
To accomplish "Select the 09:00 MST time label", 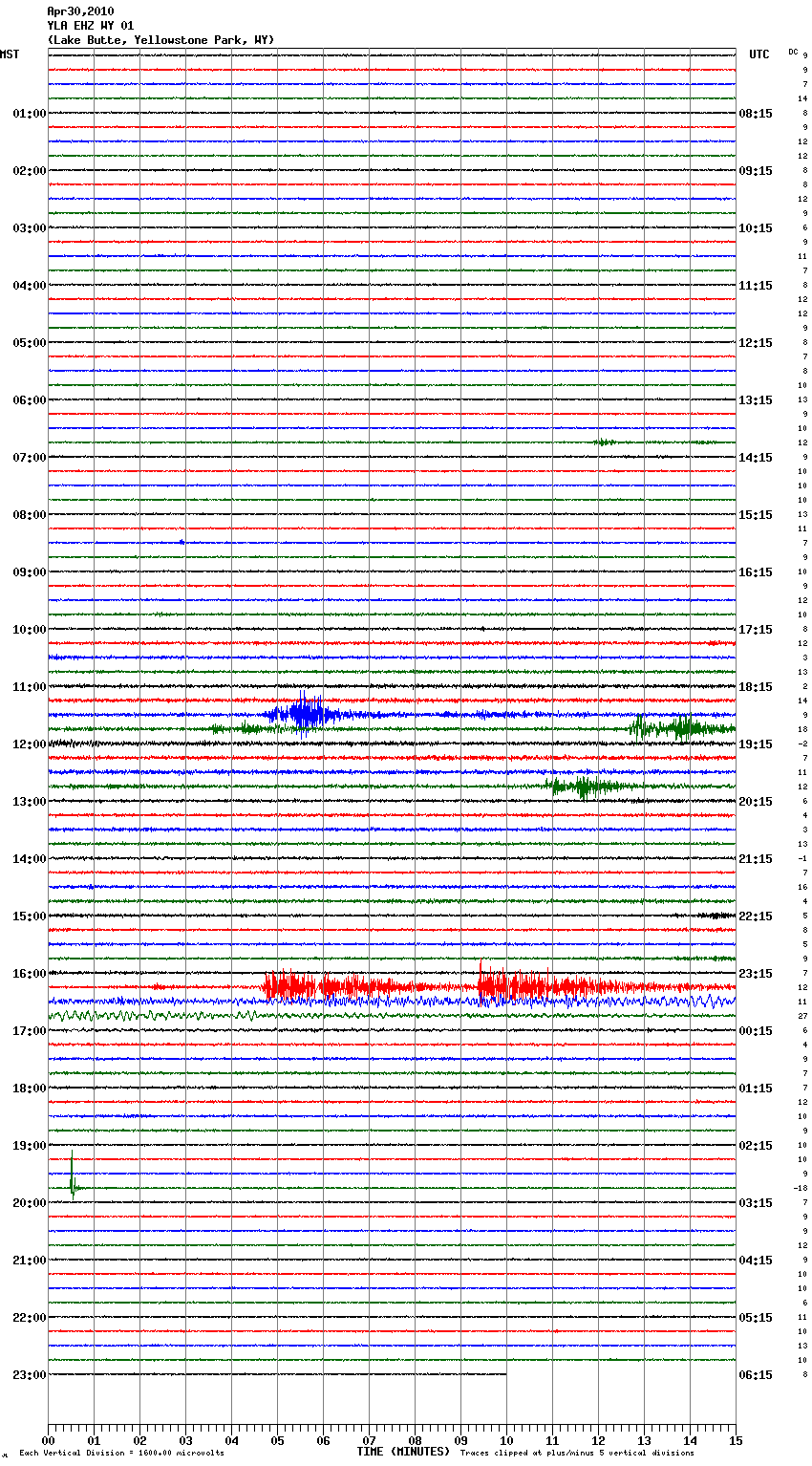I will coord(29,572).
